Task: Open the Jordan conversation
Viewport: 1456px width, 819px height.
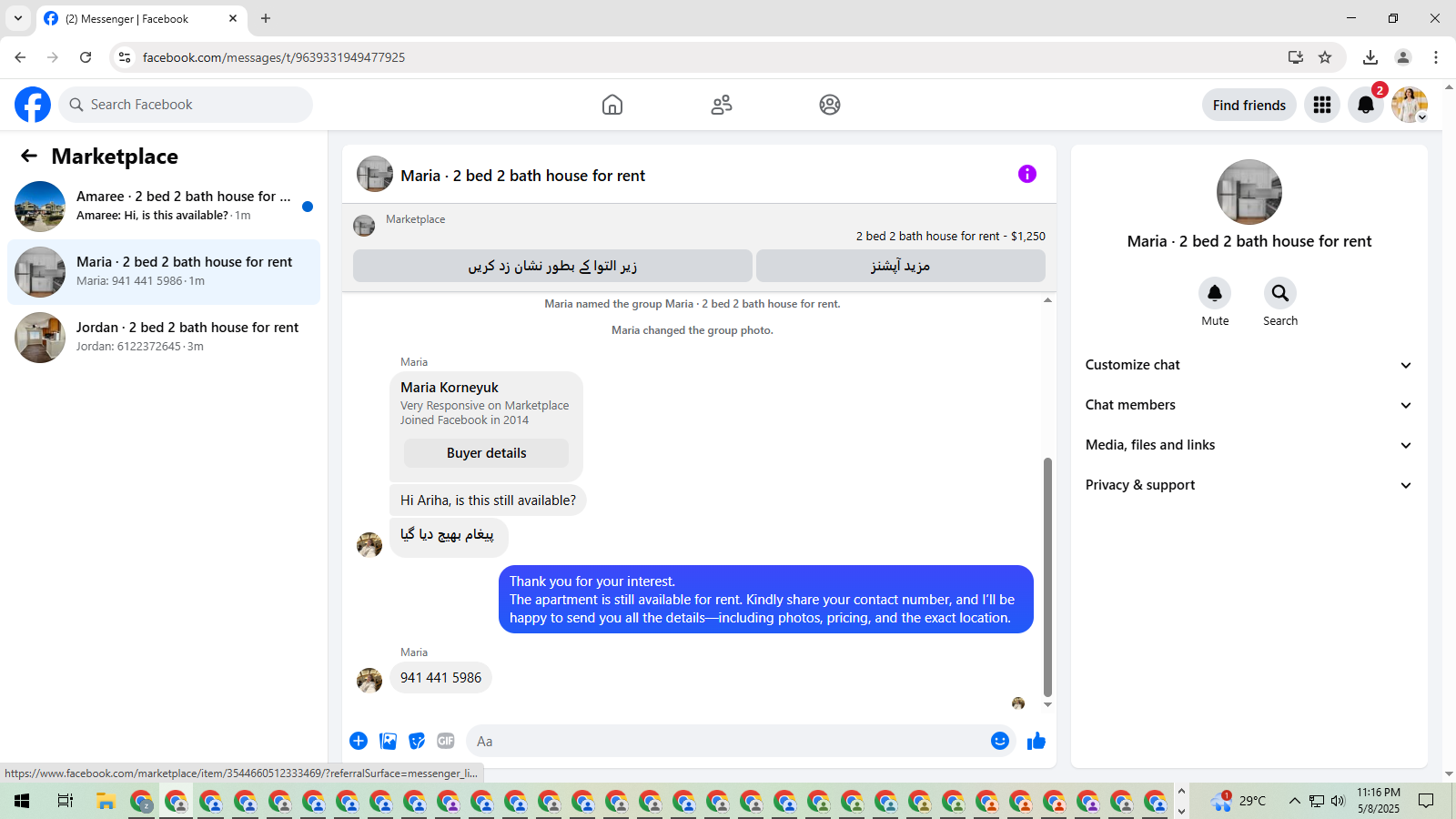Action: tap(164, 338)
